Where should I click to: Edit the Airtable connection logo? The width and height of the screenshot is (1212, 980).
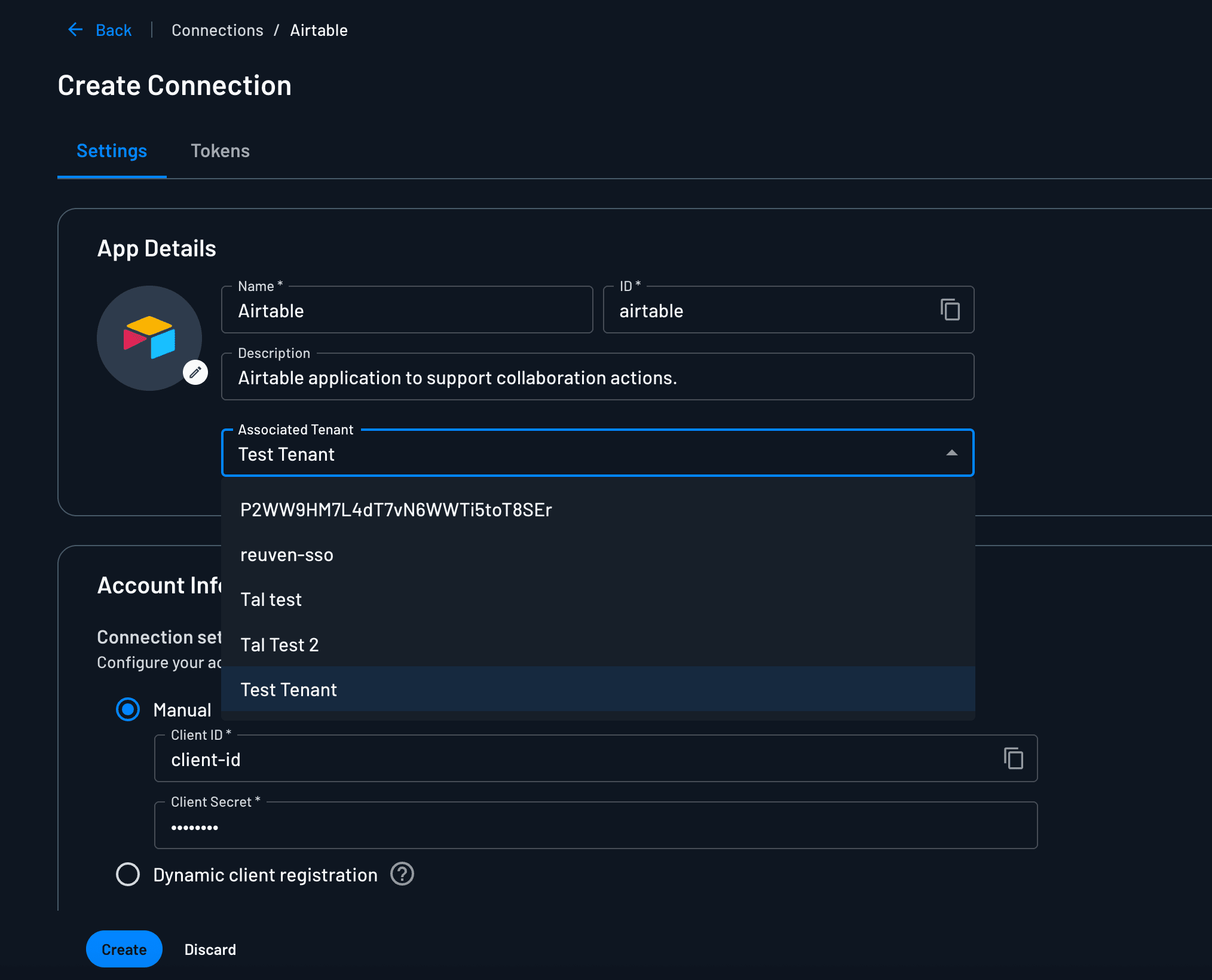tap(194, 372)
